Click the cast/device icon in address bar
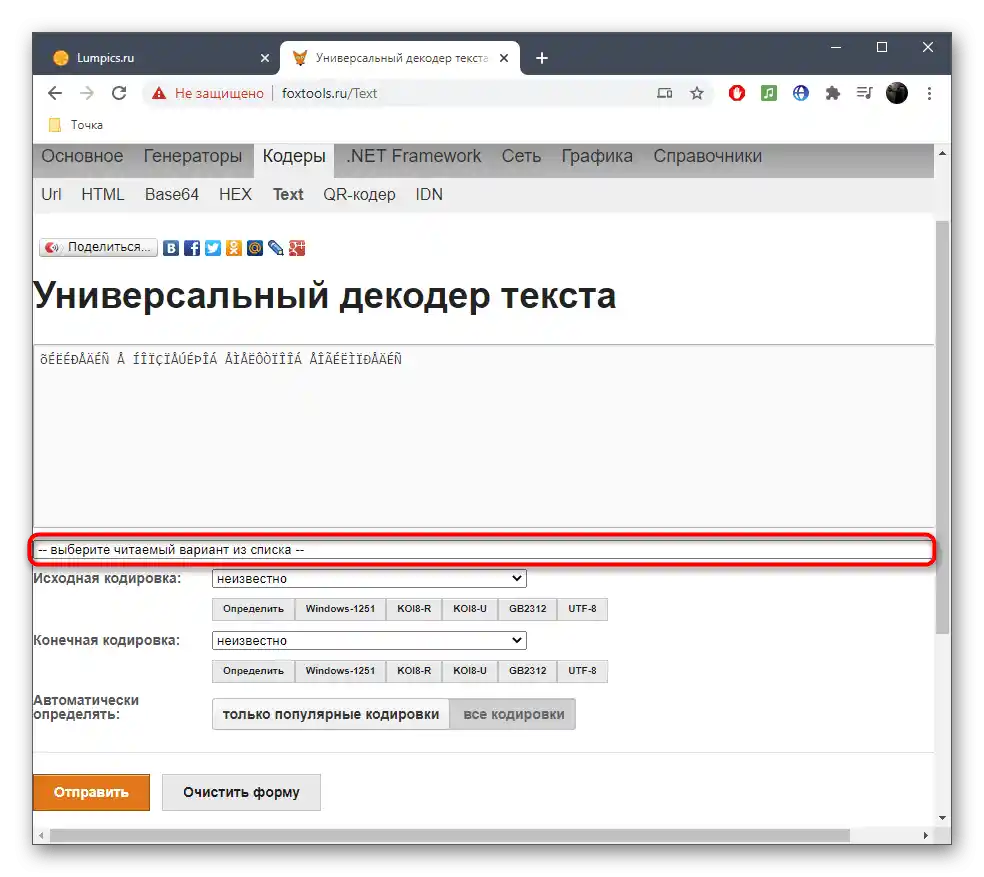 pos(665,94)
